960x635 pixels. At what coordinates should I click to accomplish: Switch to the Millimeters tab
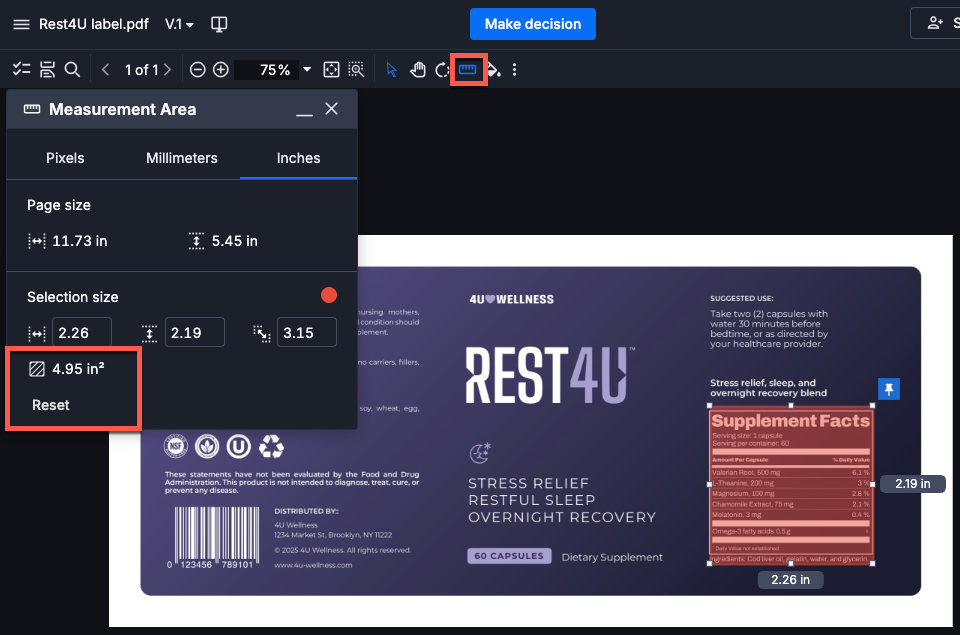[x=182, y=158]
